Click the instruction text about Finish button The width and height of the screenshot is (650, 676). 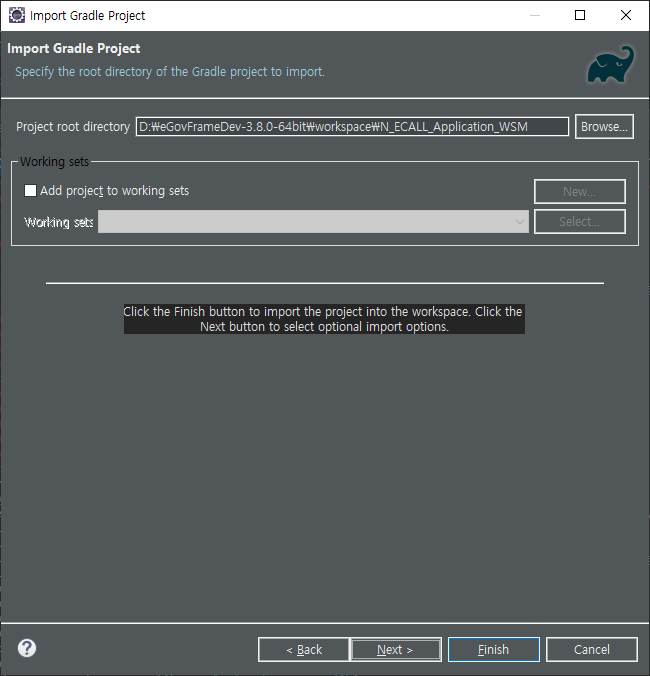(x=324, y=319)
